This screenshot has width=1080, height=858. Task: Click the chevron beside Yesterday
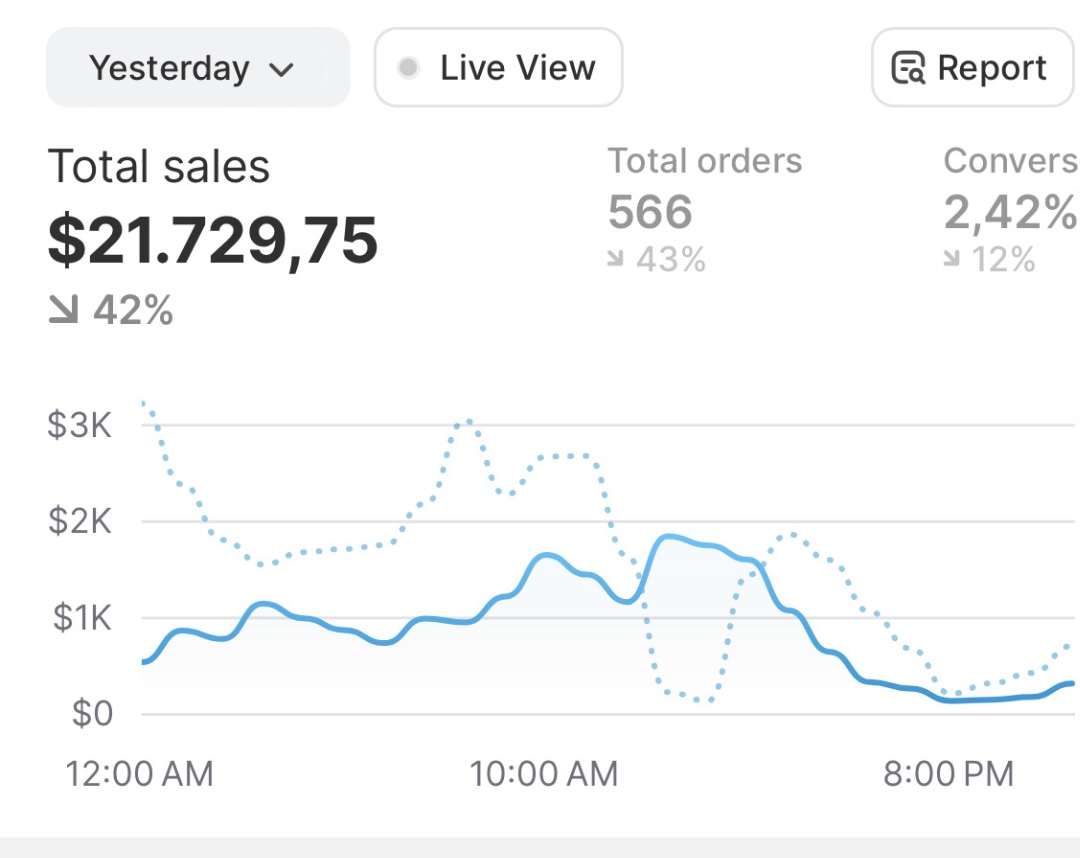tap(282, 70)
